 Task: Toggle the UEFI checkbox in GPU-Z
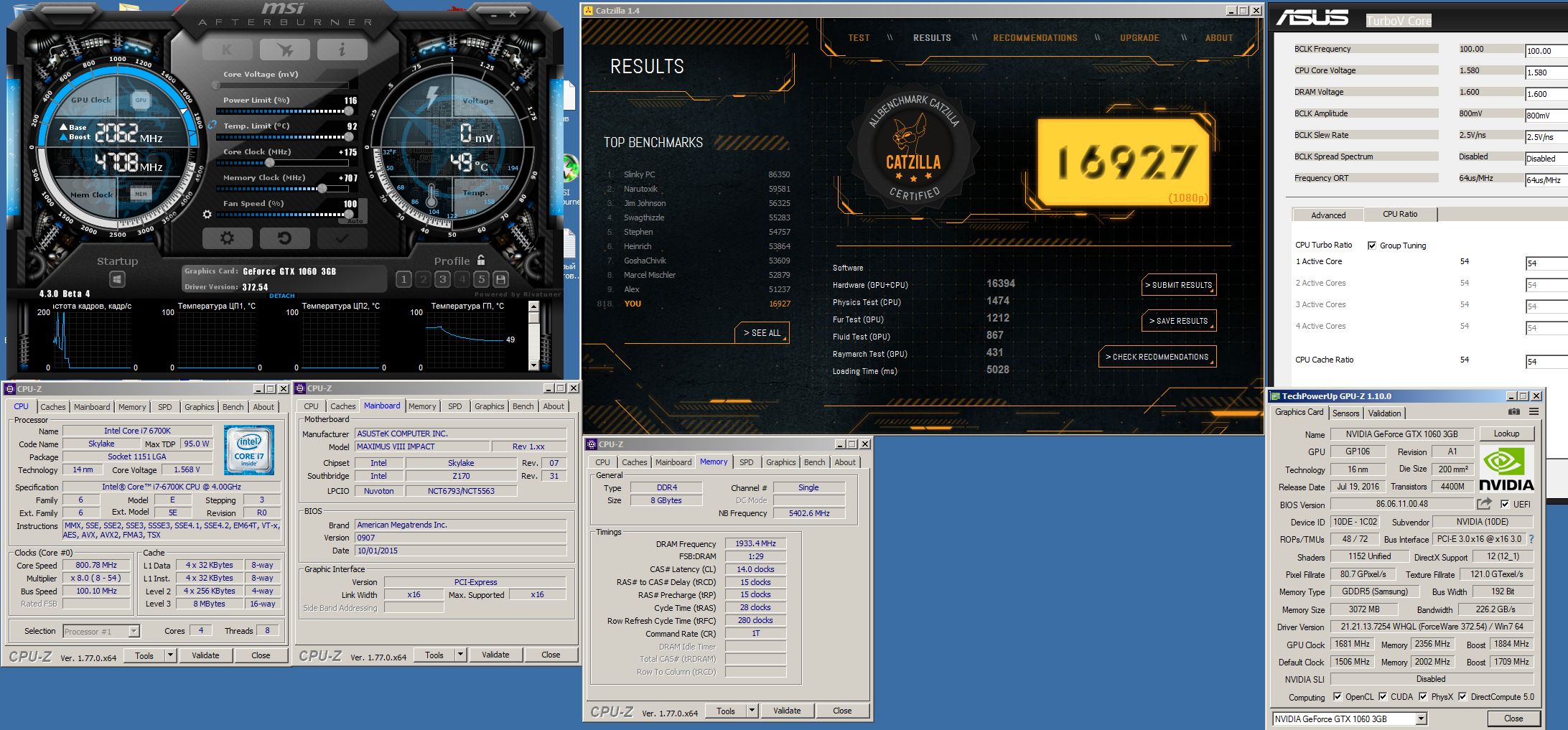pyautogui.click(x=1505, y=504)
